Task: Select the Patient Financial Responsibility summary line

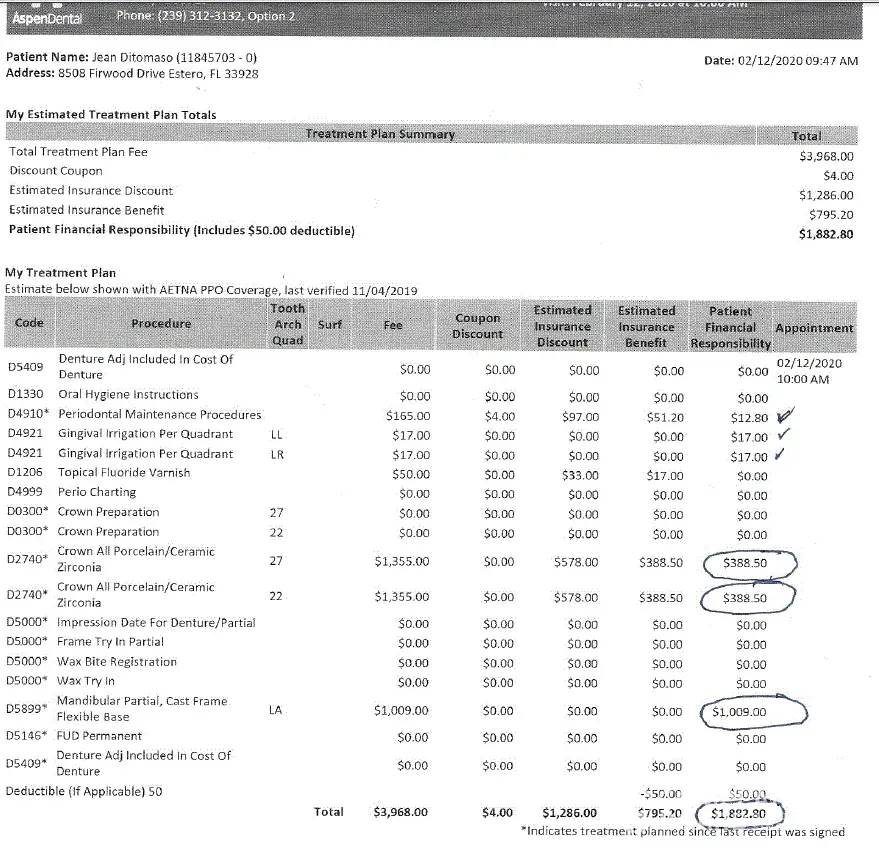Action: click(x=181, y=231)
